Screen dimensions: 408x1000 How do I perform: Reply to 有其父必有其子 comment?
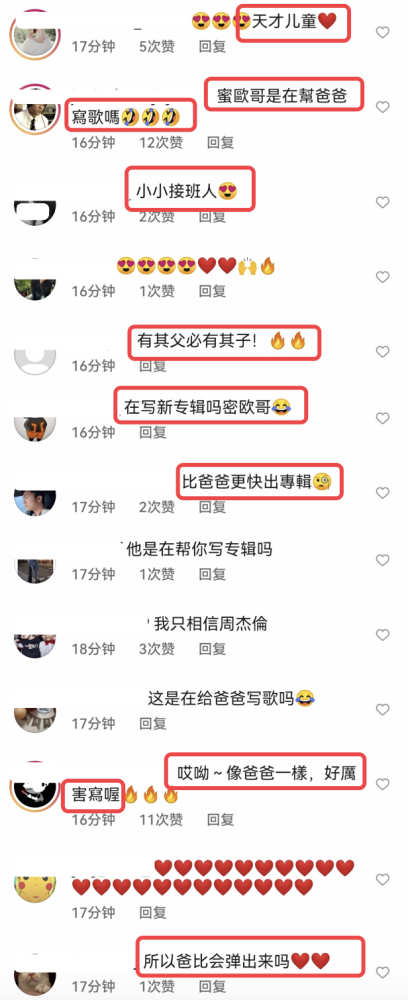[153, 366]
